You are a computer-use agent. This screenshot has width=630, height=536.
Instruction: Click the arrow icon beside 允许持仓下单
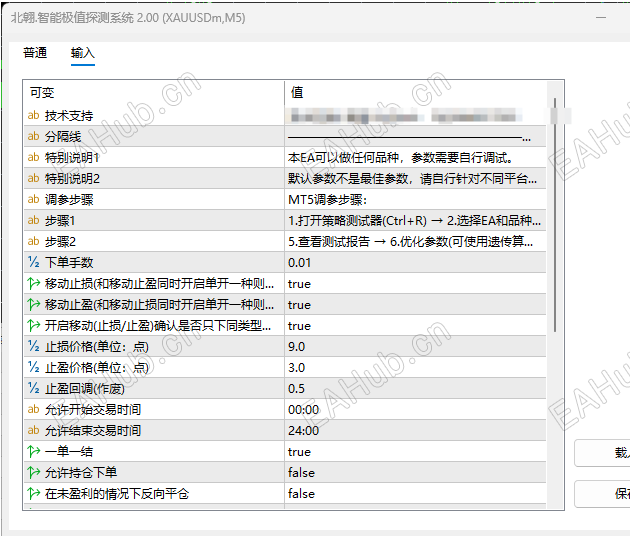(x=34, y=472)
